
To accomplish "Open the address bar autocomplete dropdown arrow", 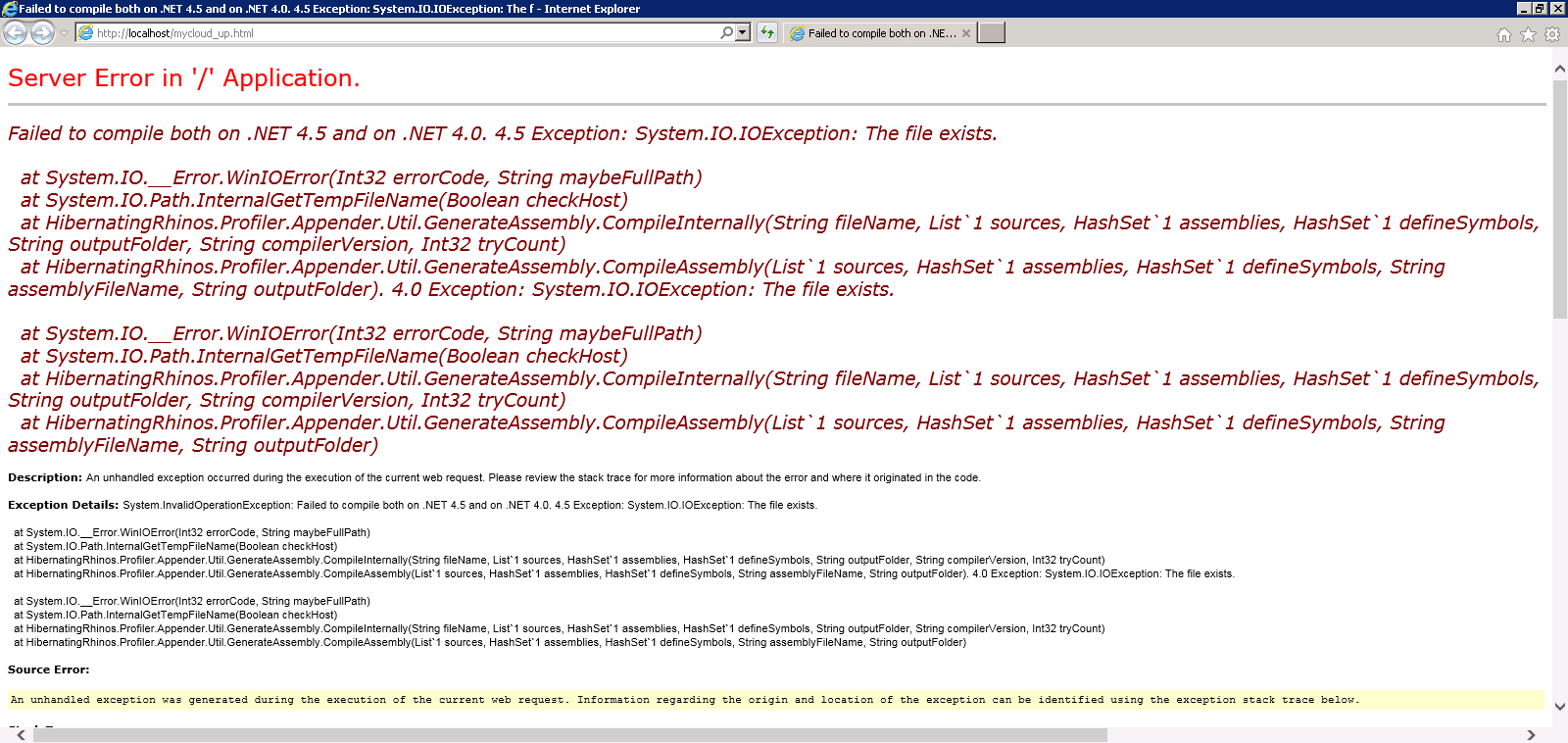I will point(743,33).
